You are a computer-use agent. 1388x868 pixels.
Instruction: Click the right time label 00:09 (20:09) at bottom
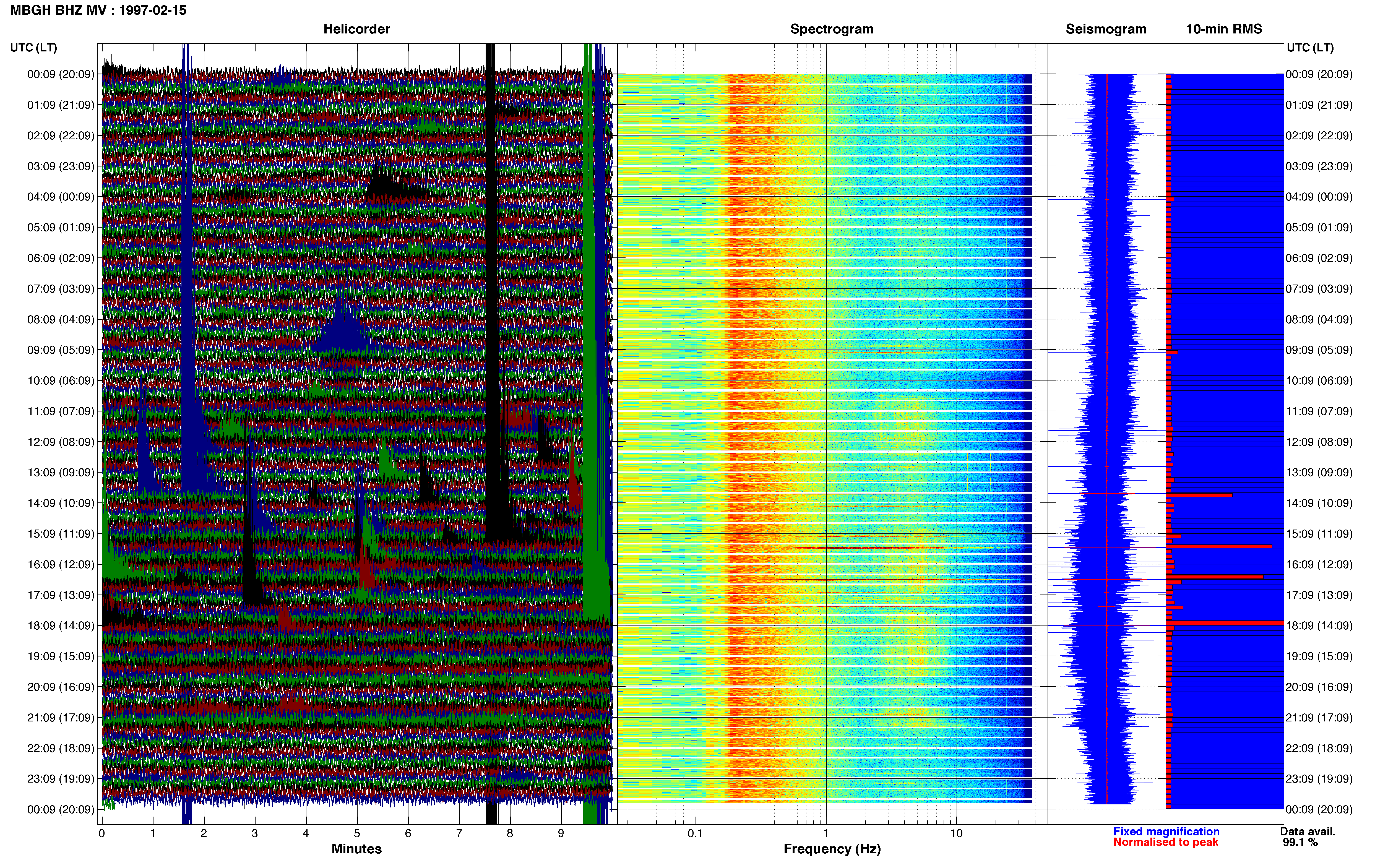(x=1319, y=809)
